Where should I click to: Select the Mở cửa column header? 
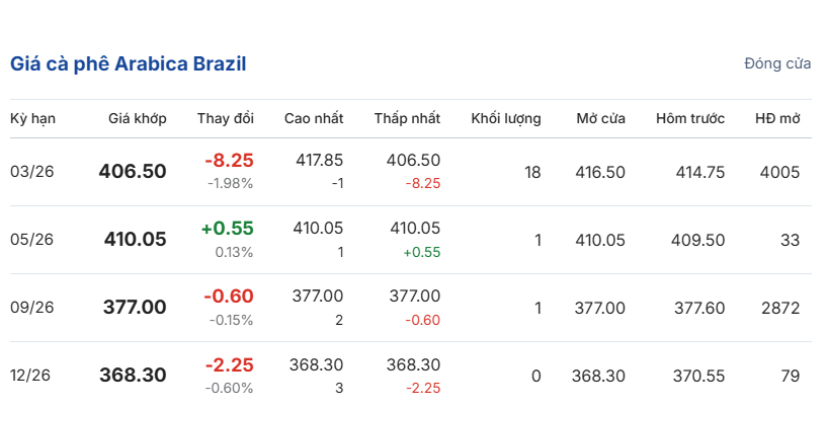click(x=600, y=118)
